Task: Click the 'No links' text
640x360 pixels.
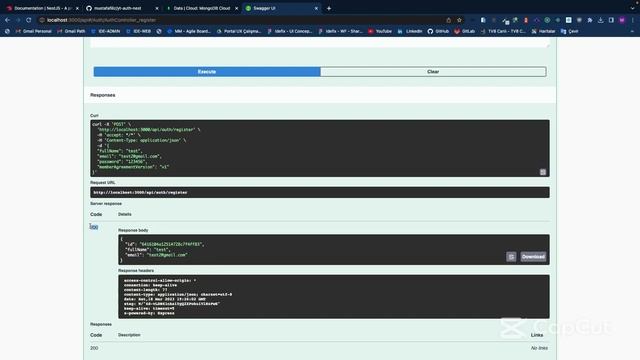Action: click(x=539, y=348)
